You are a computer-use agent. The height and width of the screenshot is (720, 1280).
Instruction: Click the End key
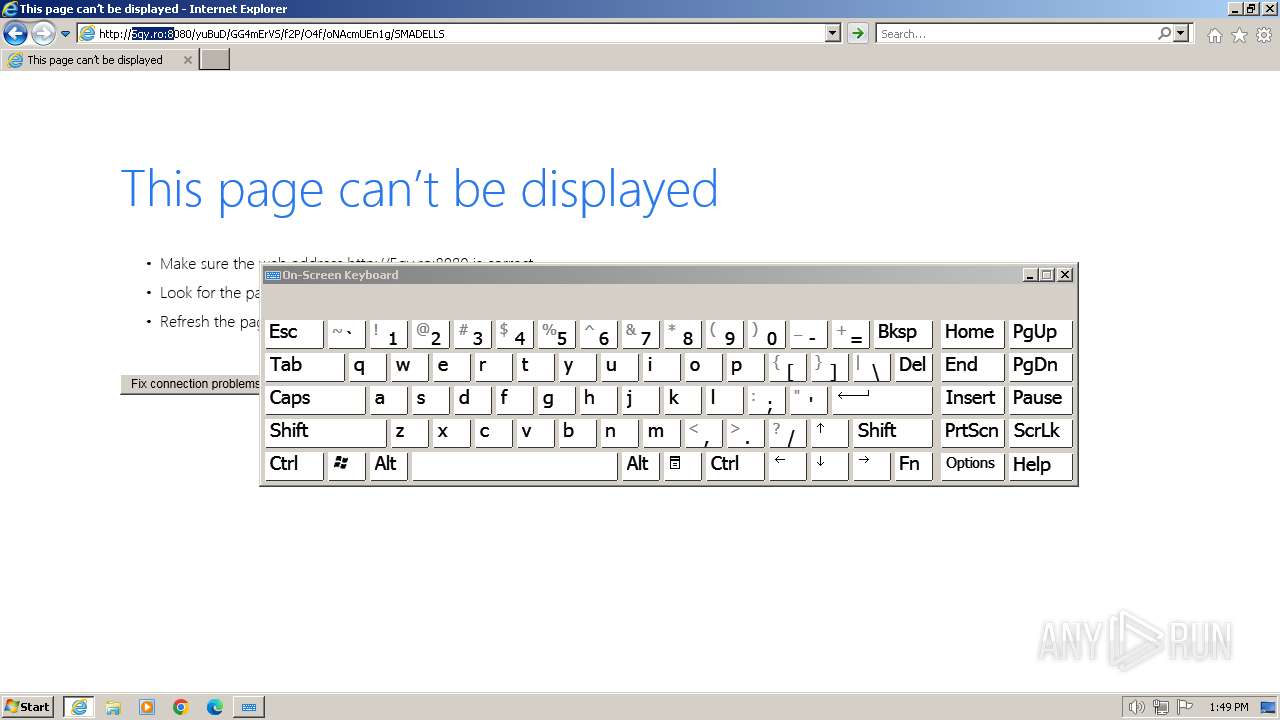972,366
